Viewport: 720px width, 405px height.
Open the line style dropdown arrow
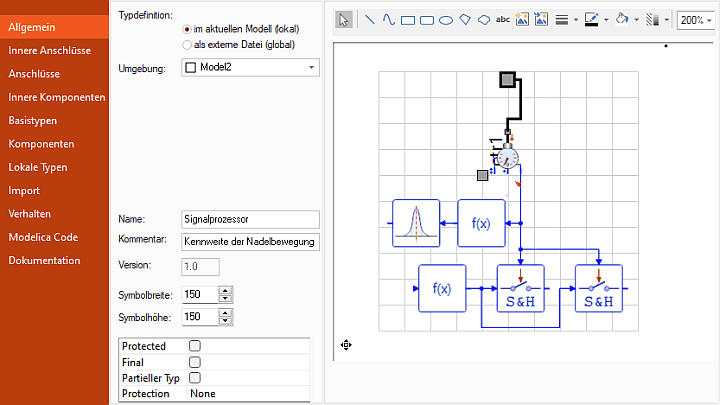click(x=576, y=19)
